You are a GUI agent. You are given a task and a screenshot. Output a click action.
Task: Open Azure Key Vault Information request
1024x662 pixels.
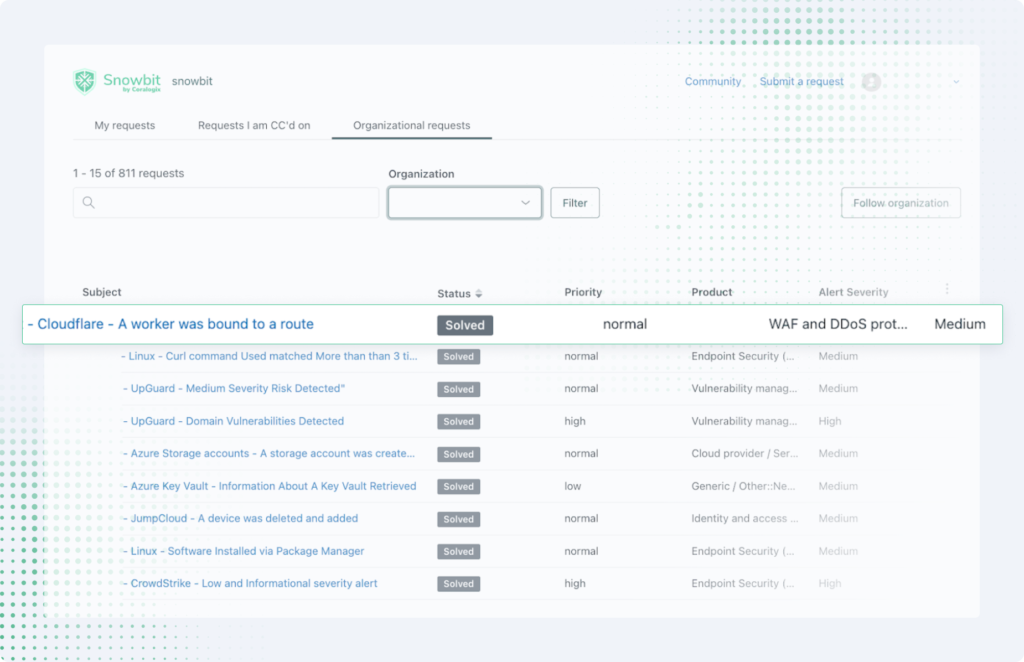coord(270,486)
